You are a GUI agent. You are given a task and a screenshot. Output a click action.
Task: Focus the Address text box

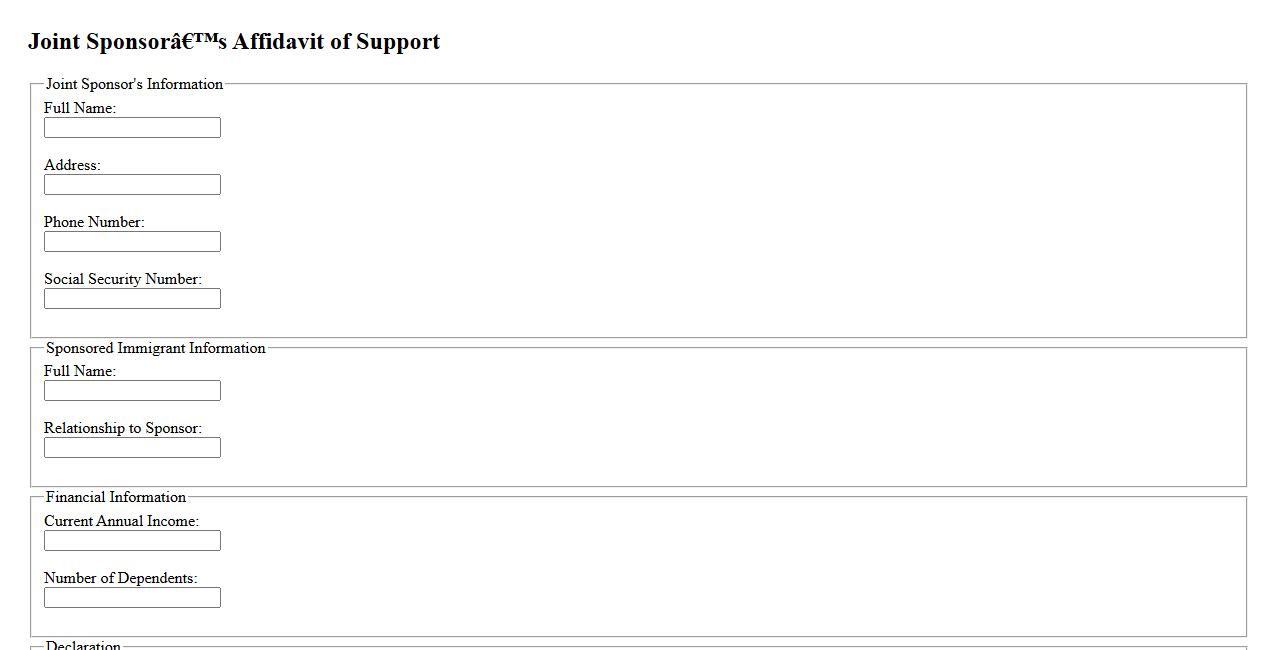click(132, 185)
